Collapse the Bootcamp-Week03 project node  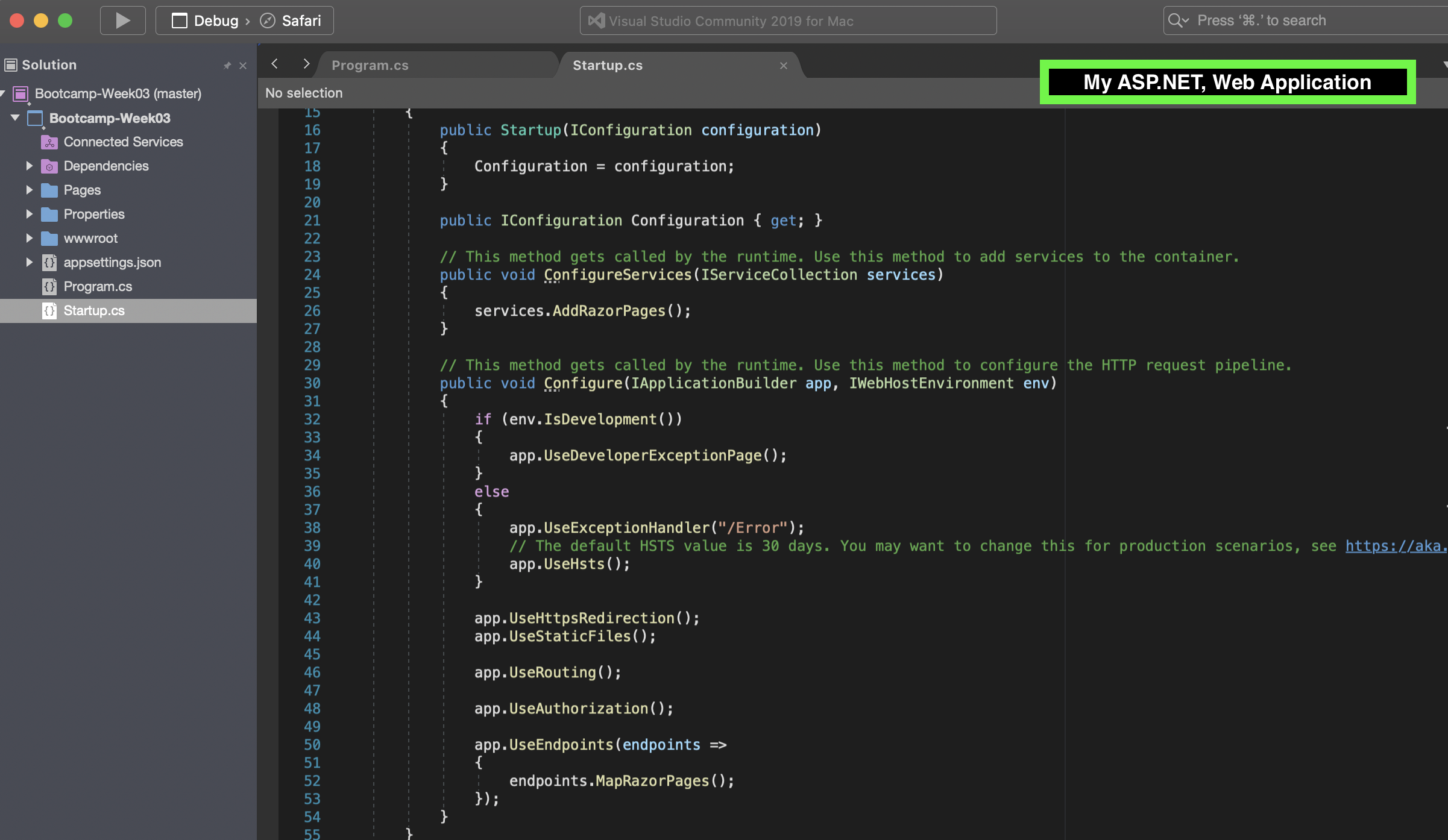tap(15, 118)
